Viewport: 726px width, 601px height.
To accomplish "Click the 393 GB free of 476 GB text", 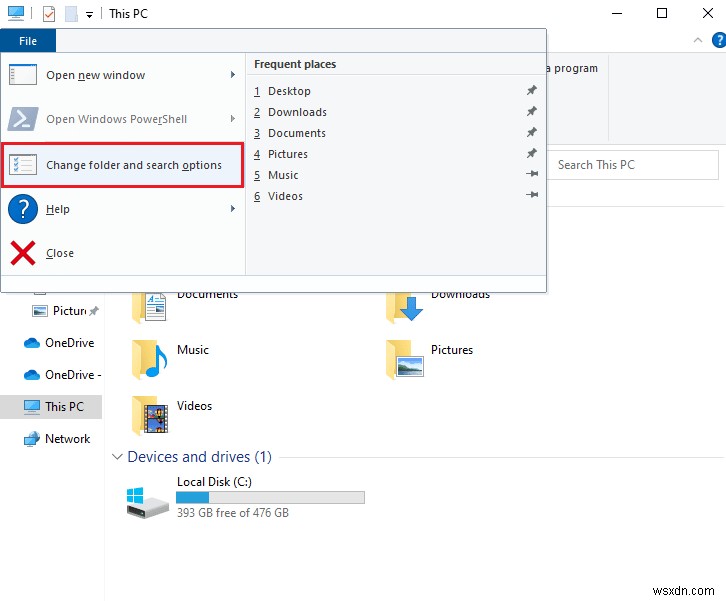I will 233,513.
